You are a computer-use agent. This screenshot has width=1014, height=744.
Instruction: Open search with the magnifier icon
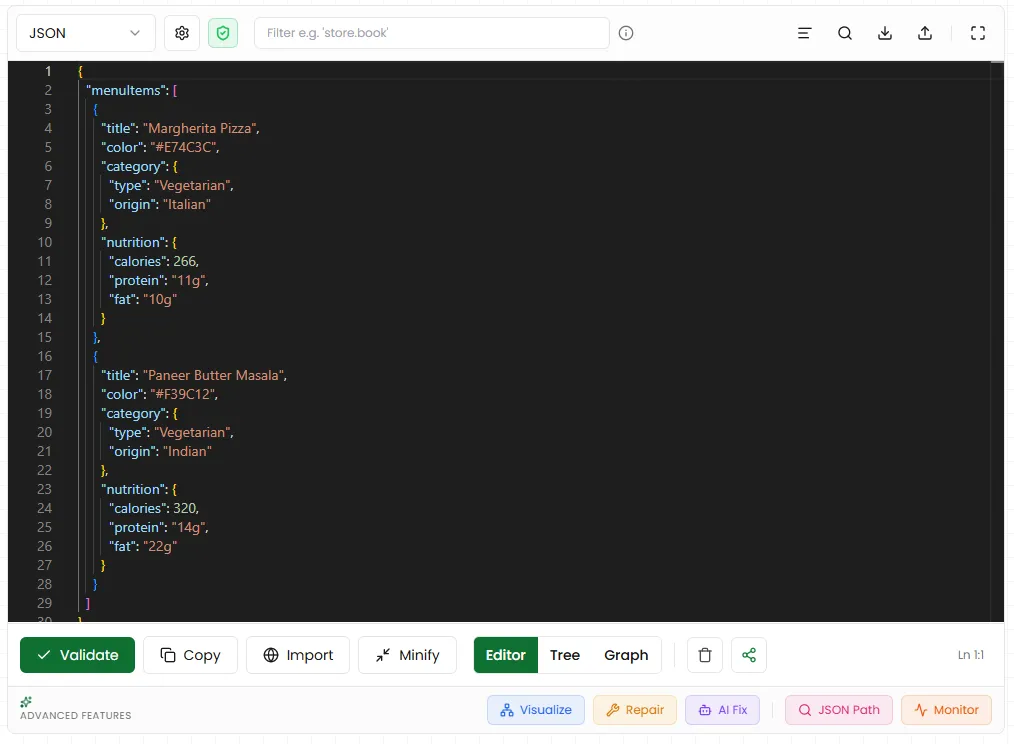coord(844,32)
